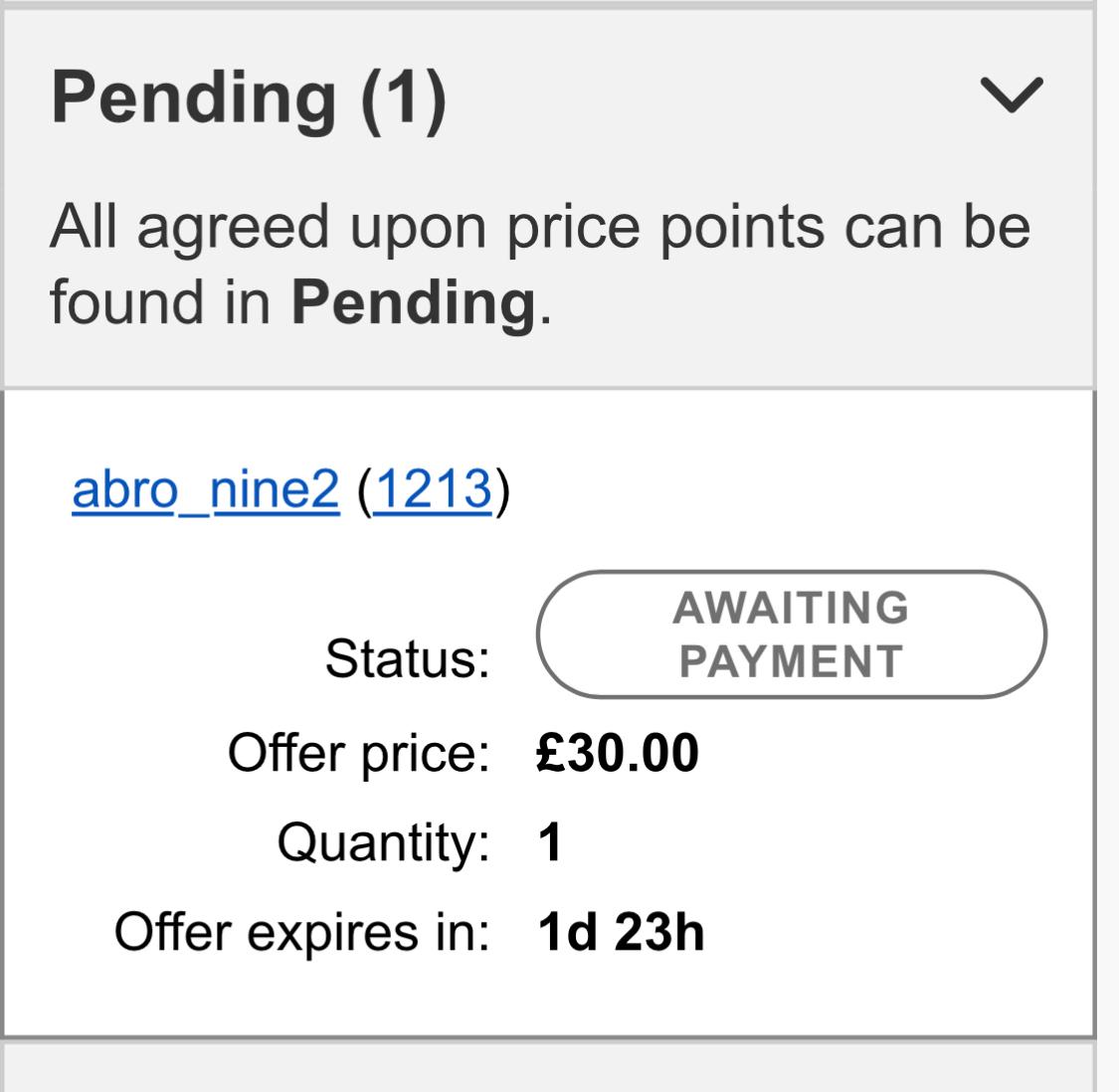Click the Quantity: label

pyautogui.click(x=383, y=841)
